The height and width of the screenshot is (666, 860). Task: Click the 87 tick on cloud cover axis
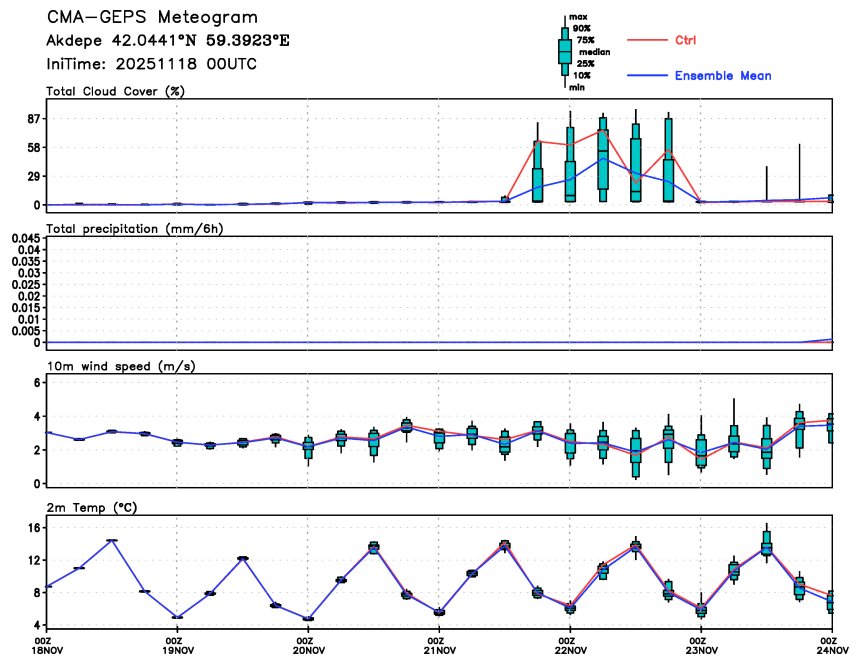coord(31,119)
